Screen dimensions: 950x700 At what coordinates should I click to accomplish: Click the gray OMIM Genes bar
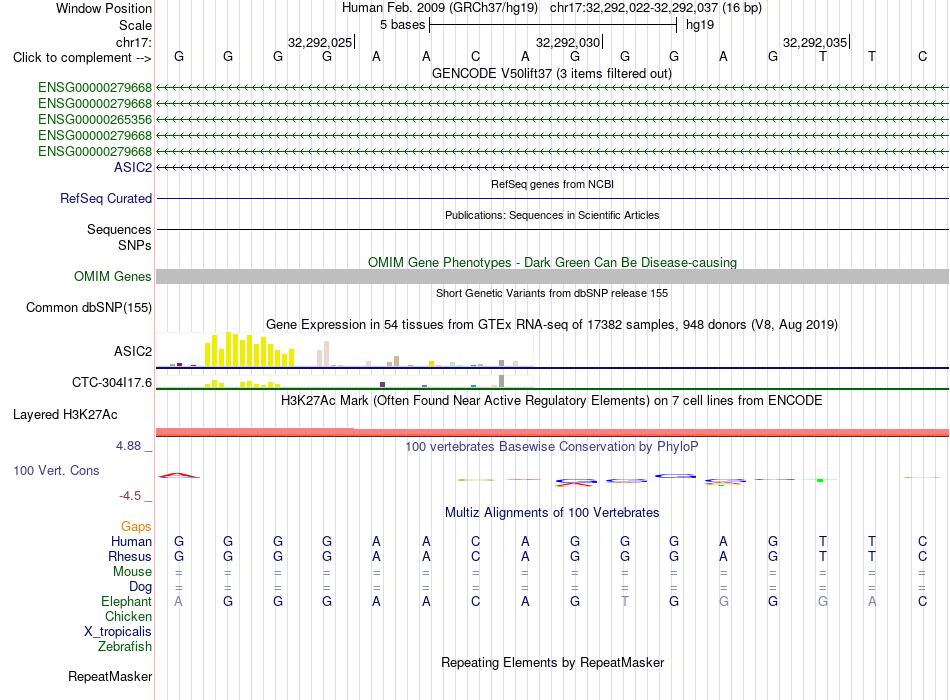pyautogui.click(x=552, y=276)
